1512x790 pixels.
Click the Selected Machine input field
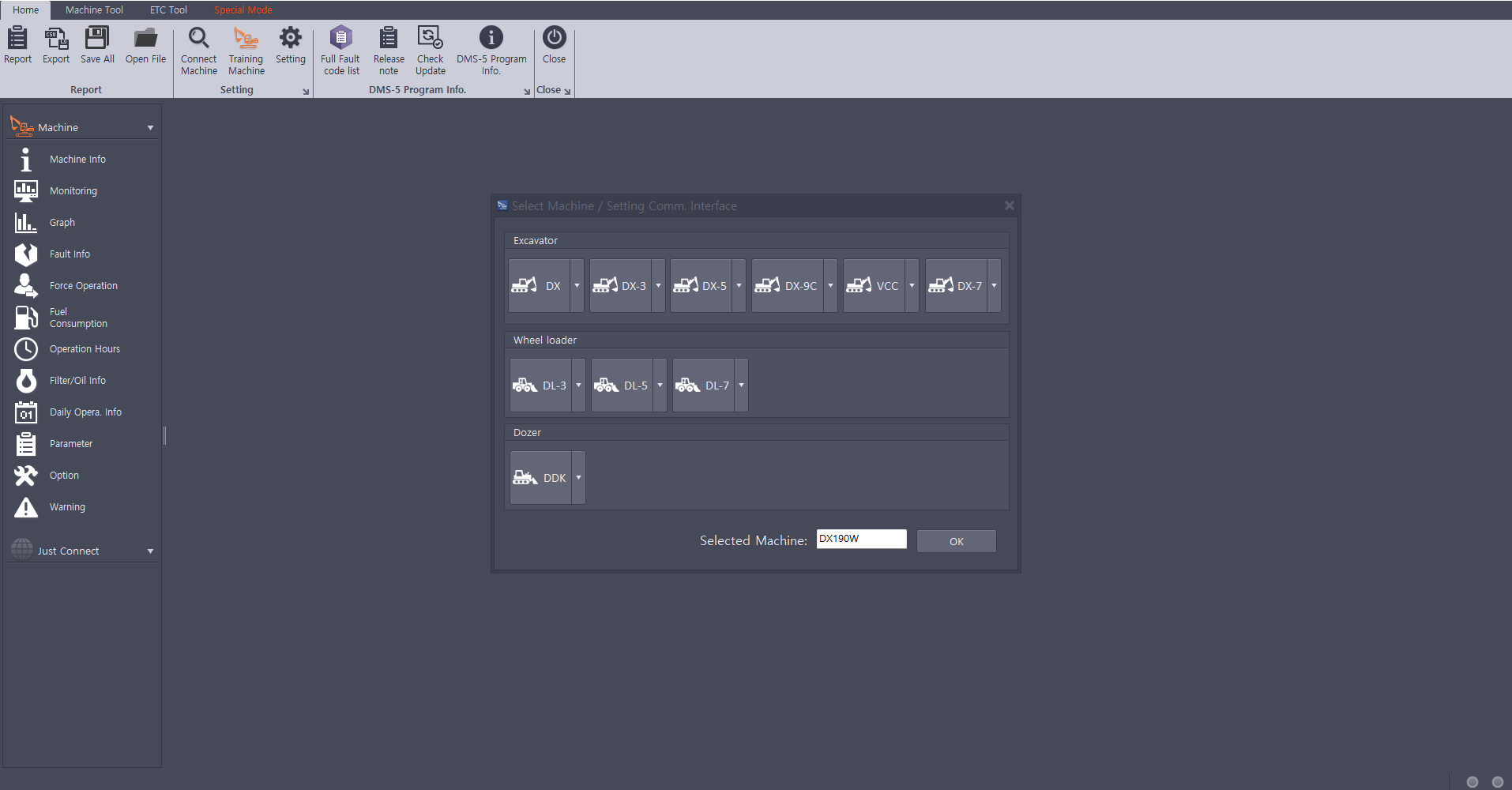click(861, 539)
